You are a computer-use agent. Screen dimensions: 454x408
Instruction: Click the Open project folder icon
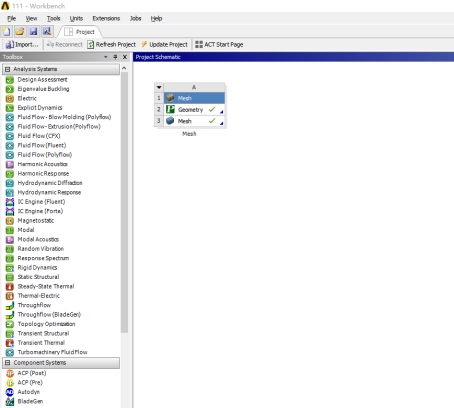click(20, 32)
